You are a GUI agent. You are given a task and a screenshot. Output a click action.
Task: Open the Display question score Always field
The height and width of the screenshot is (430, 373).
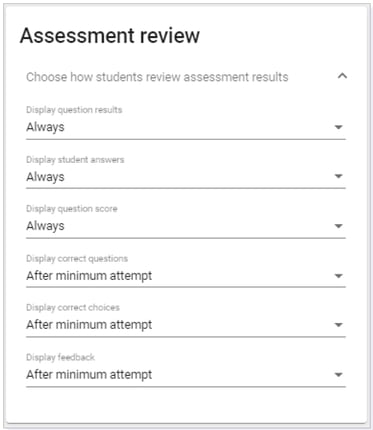point(186,227)
